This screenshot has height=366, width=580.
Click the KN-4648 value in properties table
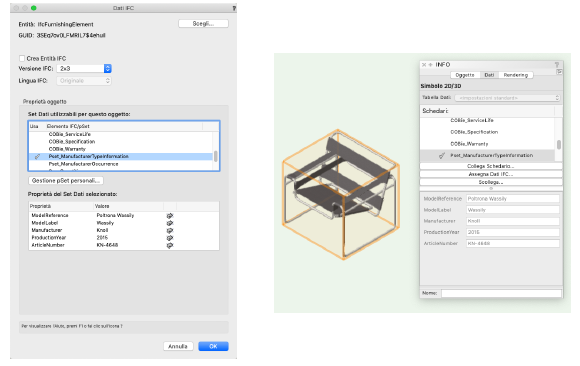pyautogui.click(x=107, y=245)
